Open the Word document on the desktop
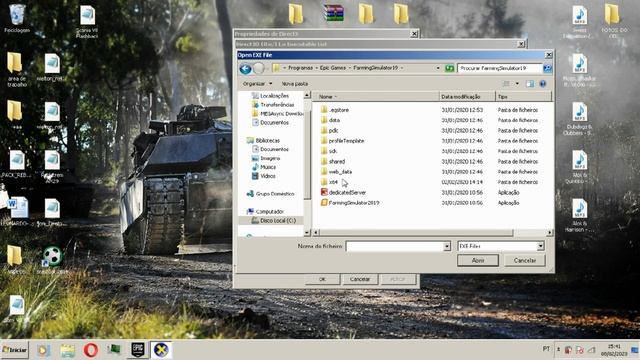 pyautogui.click(x=16, y=212)
